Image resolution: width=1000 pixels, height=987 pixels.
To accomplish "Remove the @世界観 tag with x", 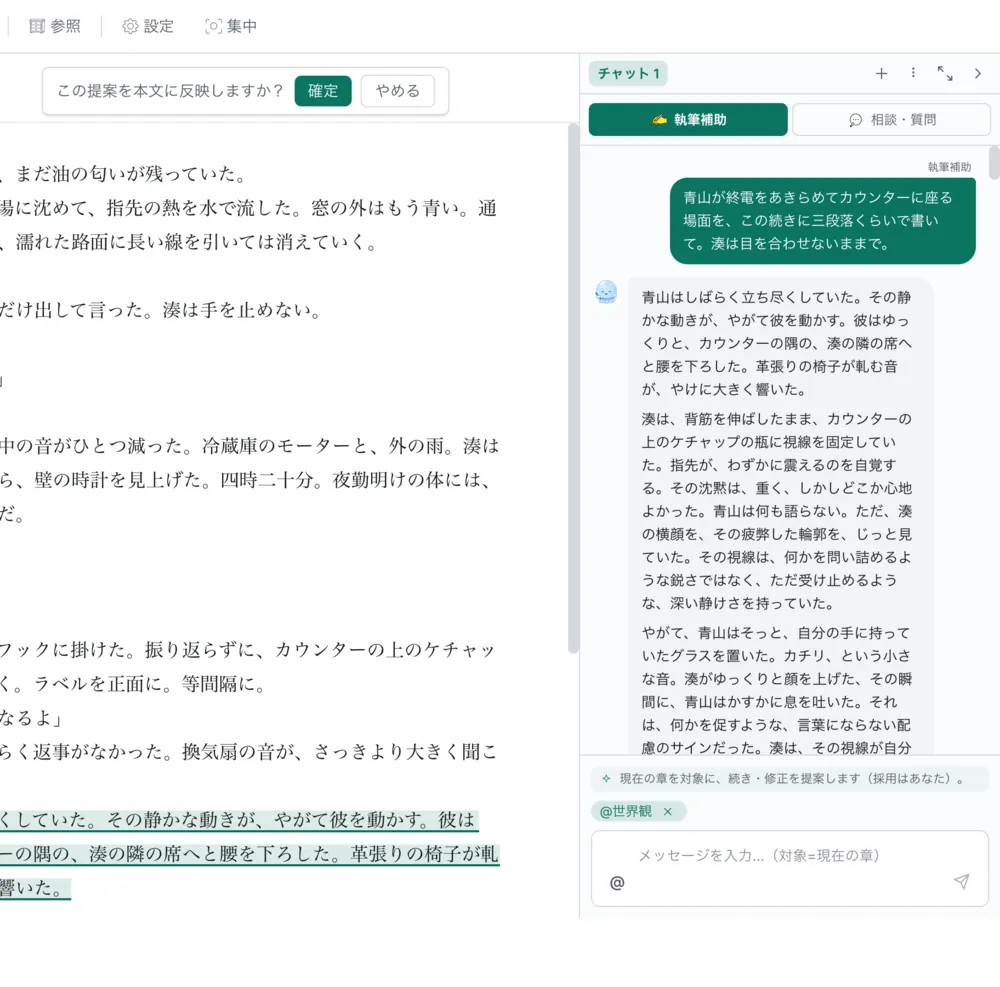I will pos(668,811).
